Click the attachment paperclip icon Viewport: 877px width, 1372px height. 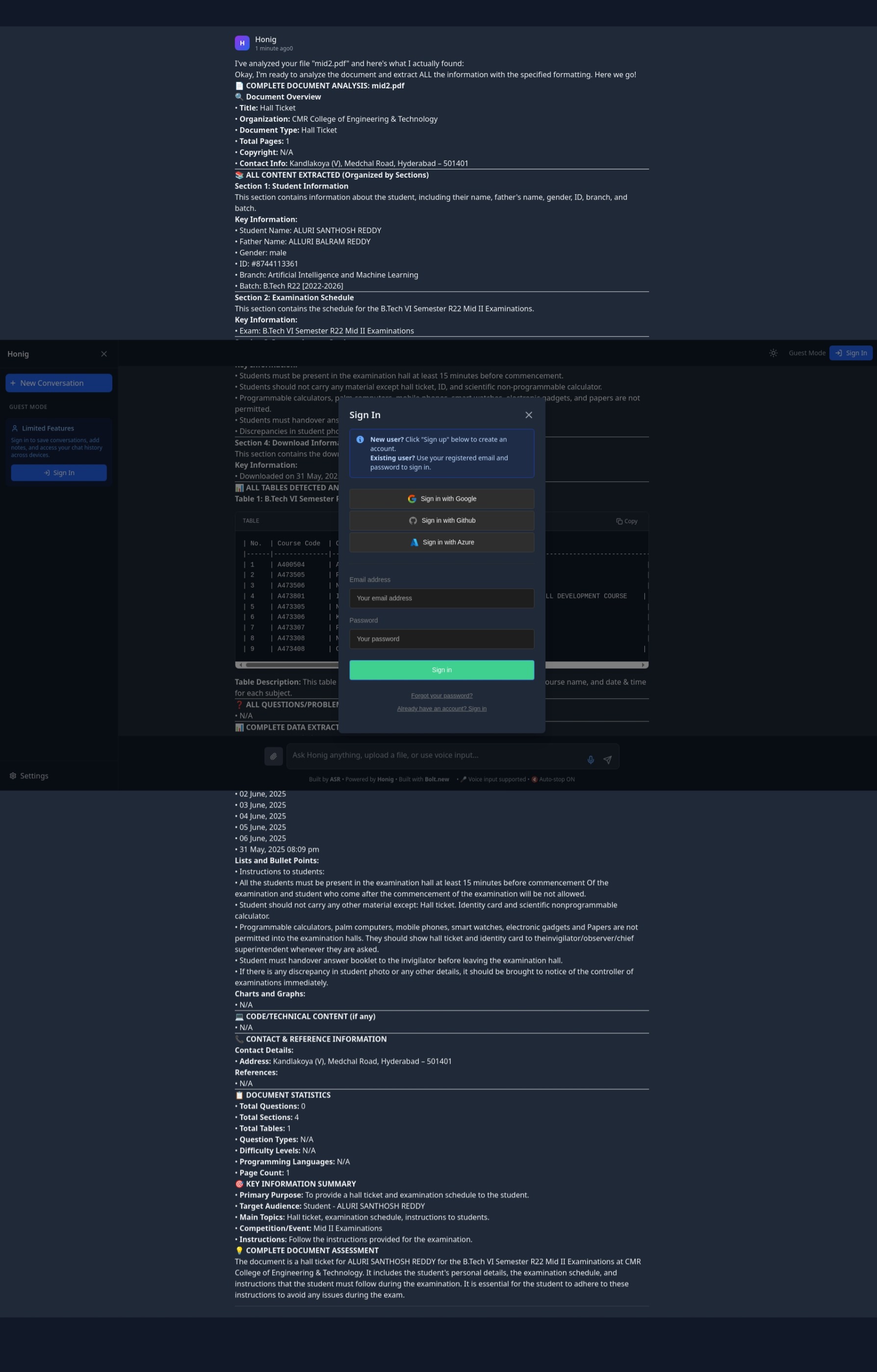[x=273, y=756]
